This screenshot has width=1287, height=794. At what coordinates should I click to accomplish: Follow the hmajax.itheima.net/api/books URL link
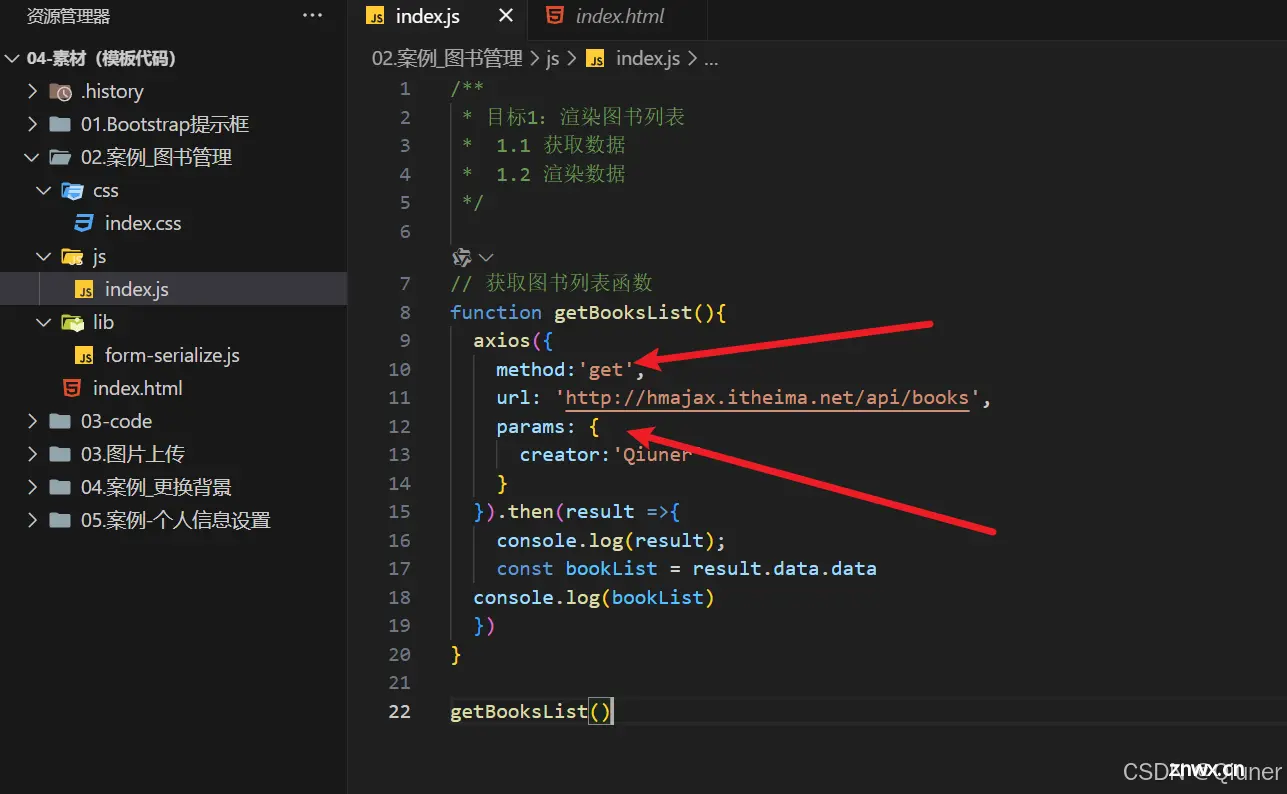[x=767, y=398]
